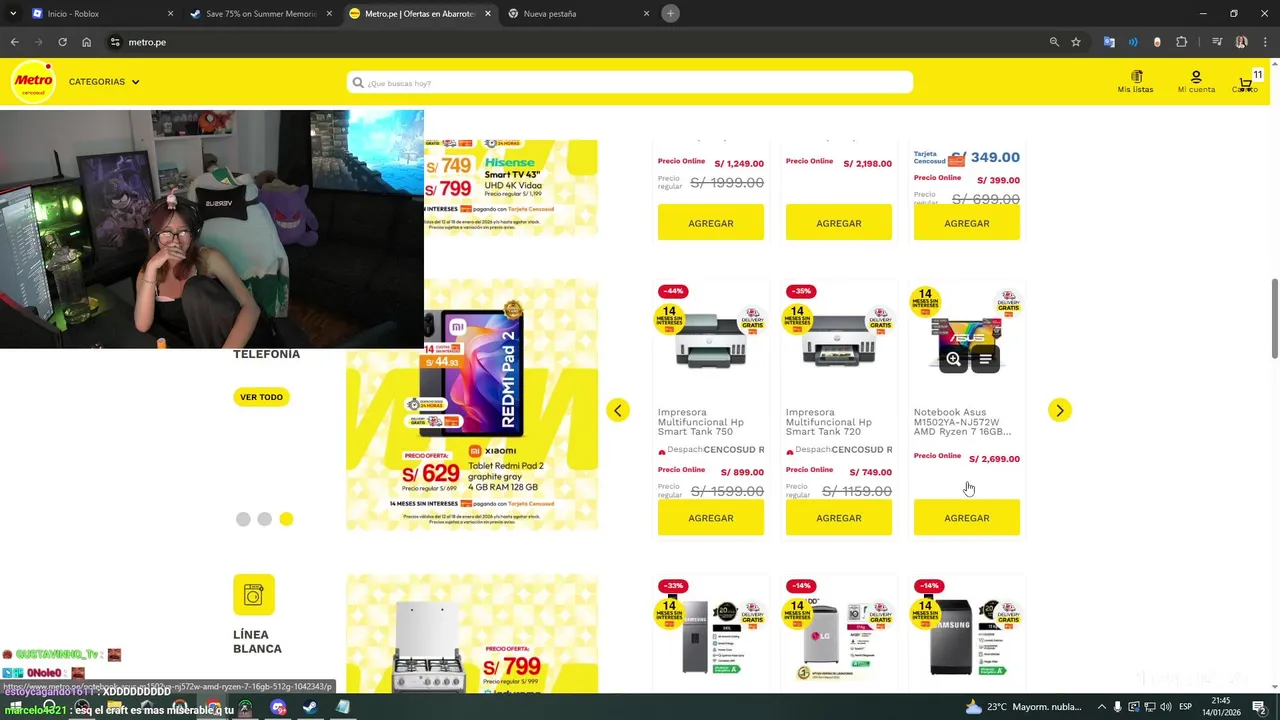Click the volume speaker icon in the tray
This screenshot has width=1280, height=720.
click(1165, 707)
